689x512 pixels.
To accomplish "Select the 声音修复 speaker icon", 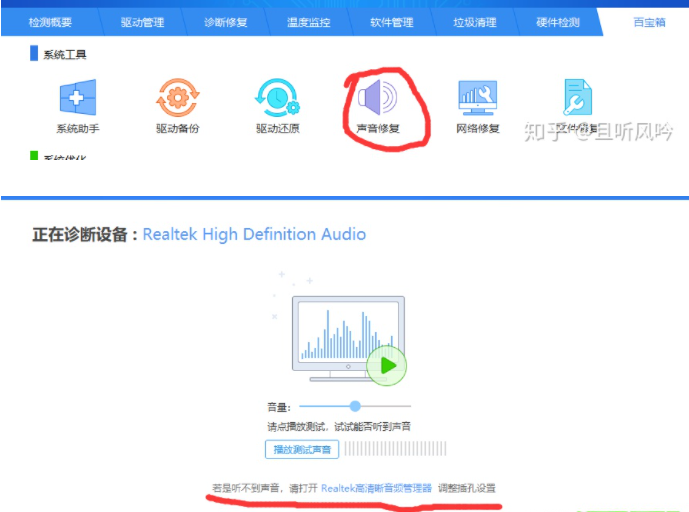I will pos(378,99).
